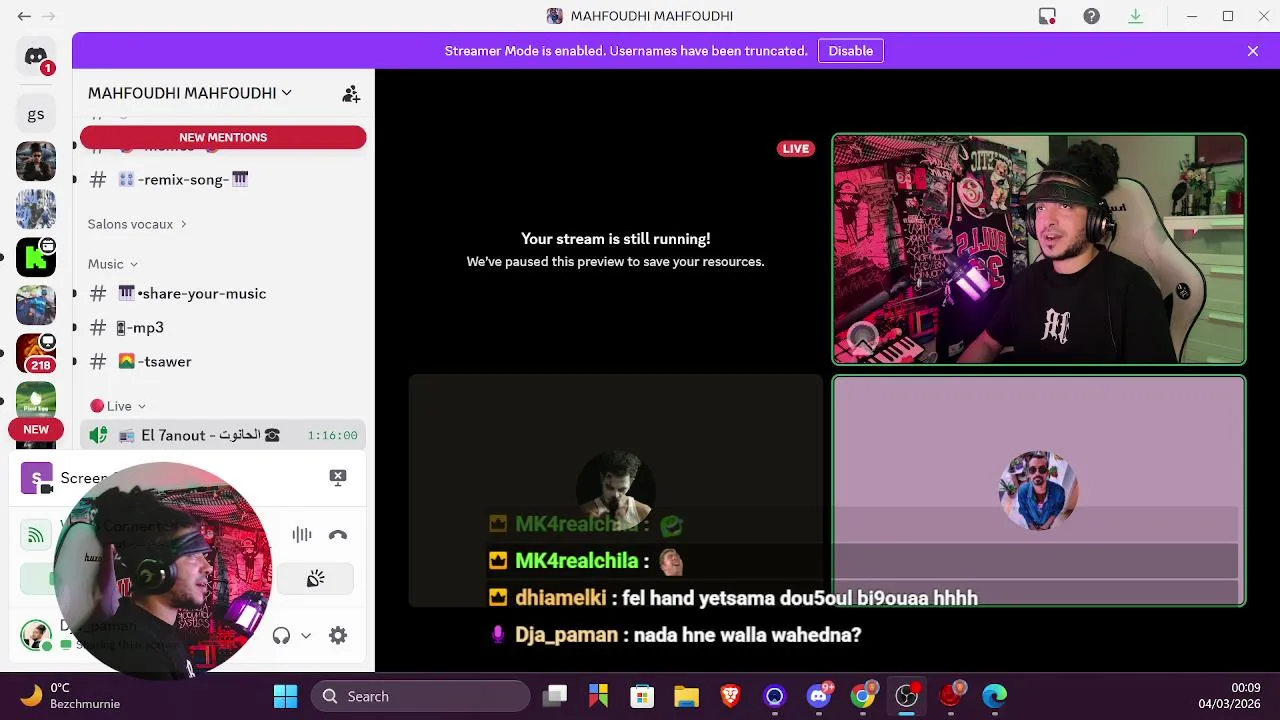Focus the webcam video tile of streamer
Viewport: 1280px width, 720px height.
1039,249
